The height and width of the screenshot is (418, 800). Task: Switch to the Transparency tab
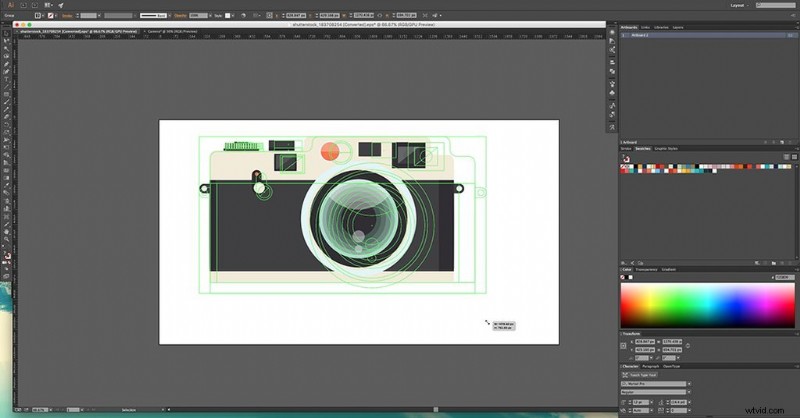pyautogui.click(x=646, y=269)
